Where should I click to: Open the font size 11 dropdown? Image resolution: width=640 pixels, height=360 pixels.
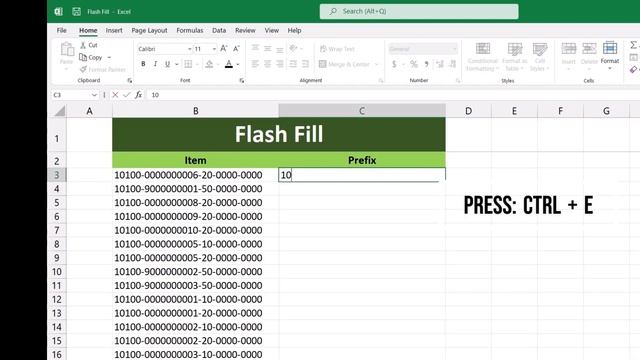click(214, 49)
